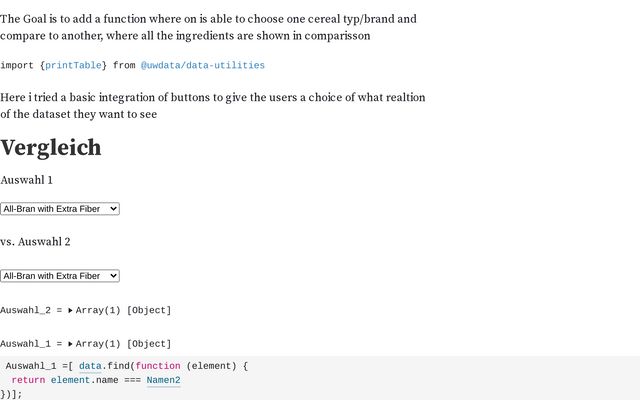Viewport: 640px width, 400px height.
Task: Click the Vergleich heading
Action: pyautogui.click(x=51, y=147)
